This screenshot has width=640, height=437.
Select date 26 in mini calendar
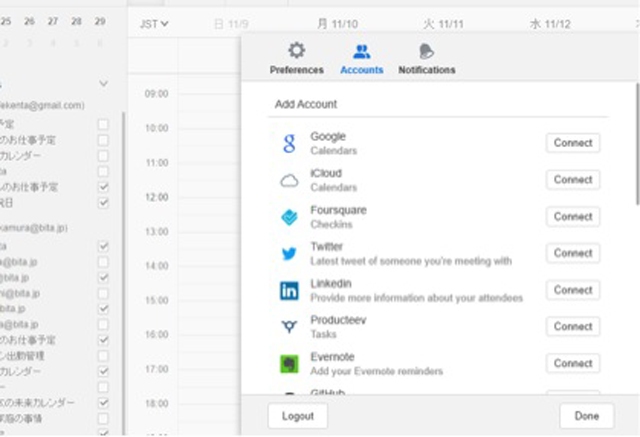click(29, 21)
